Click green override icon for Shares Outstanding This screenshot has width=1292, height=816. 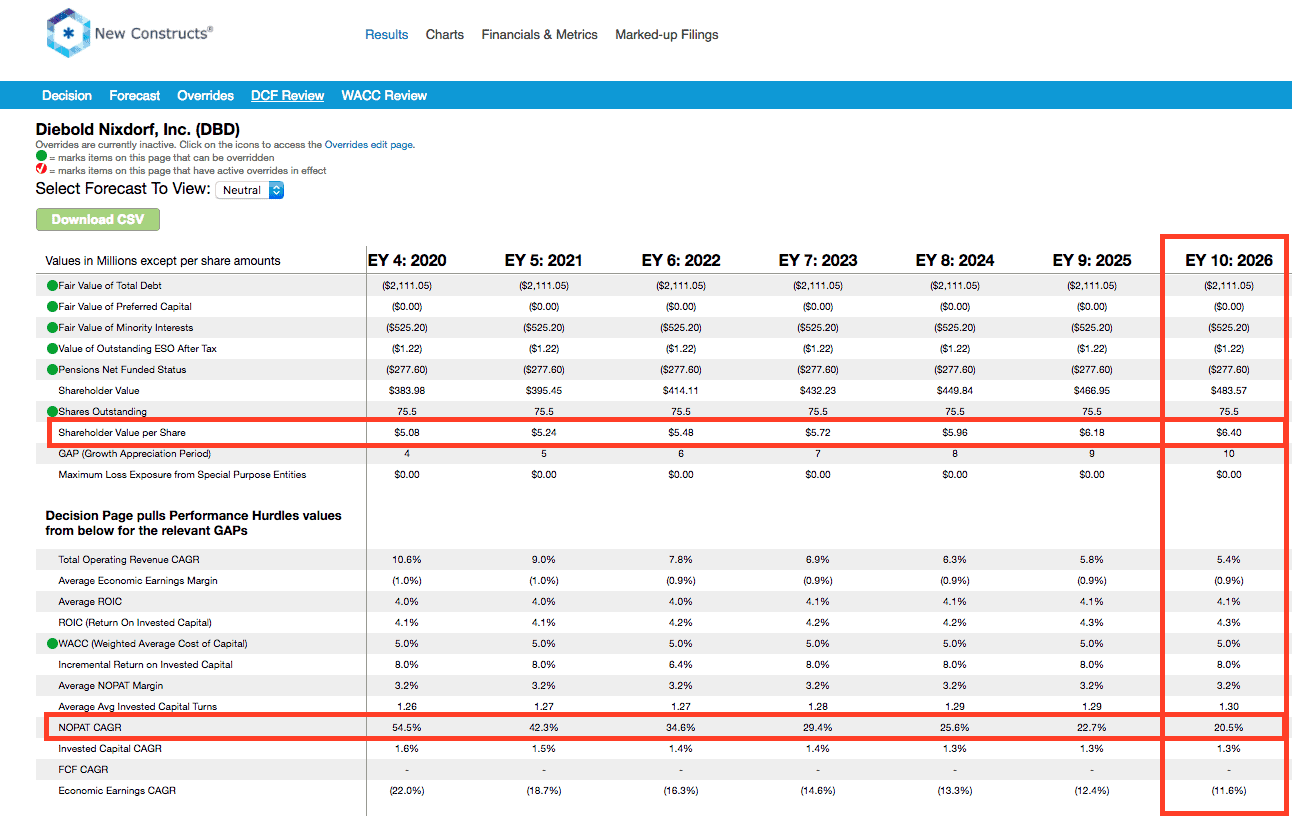coord(52,412)
